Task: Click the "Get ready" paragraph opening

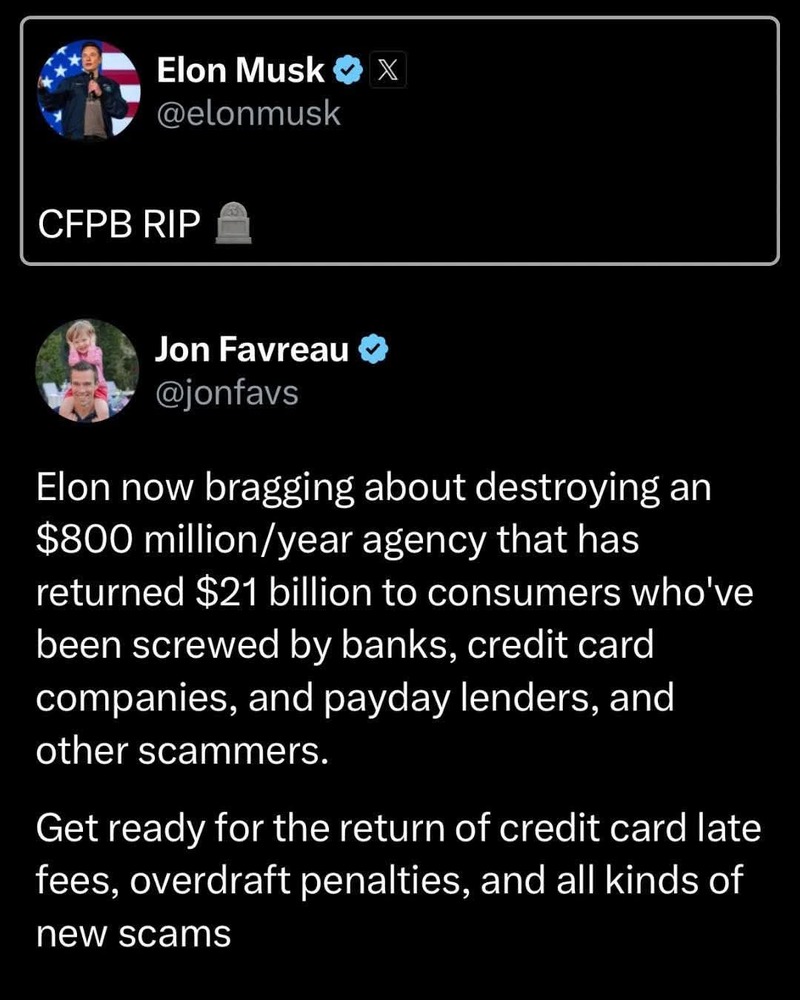Action: (x=121, y=830)
